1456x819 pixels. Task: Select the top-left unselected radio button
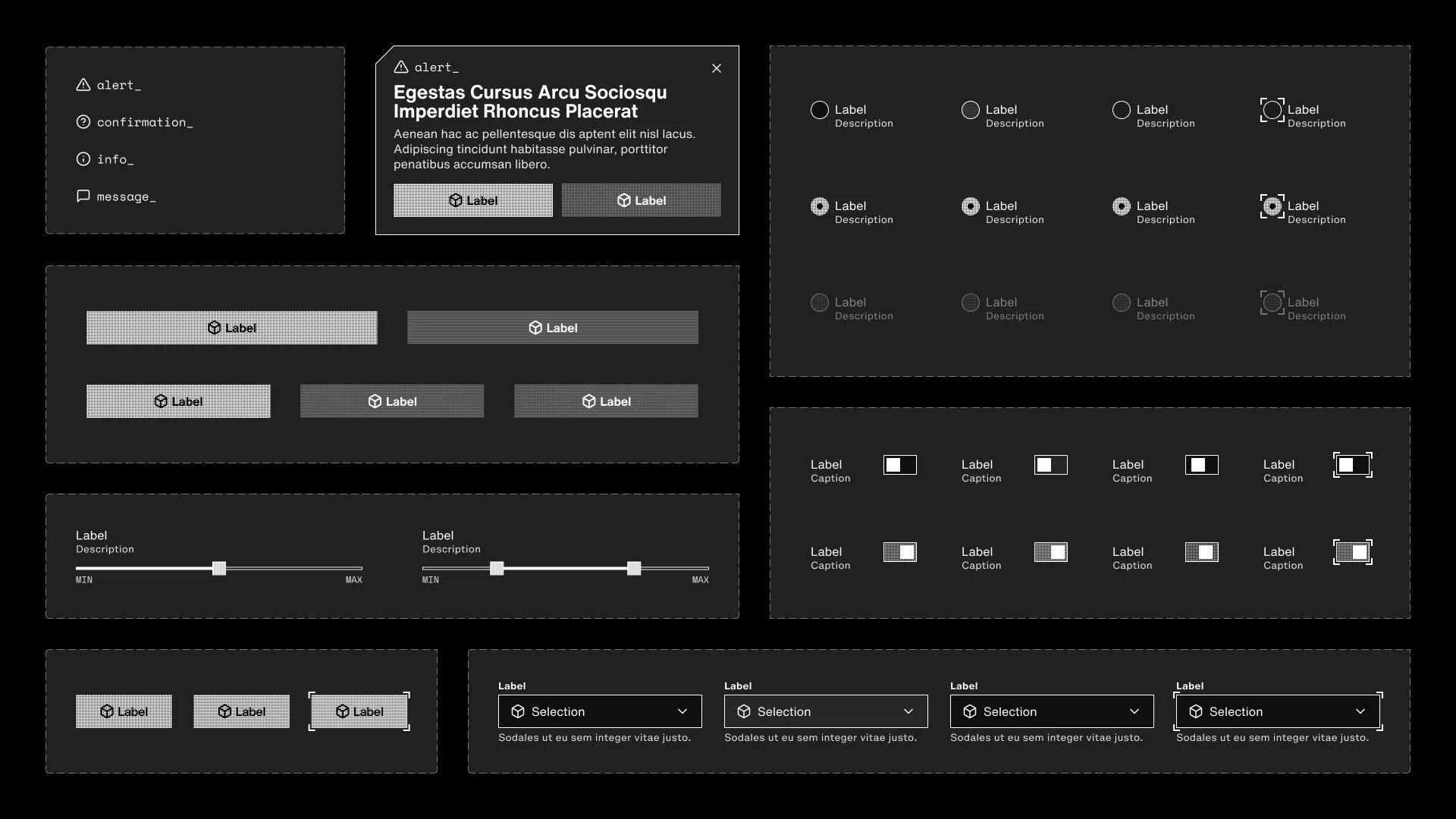point(819,110)
